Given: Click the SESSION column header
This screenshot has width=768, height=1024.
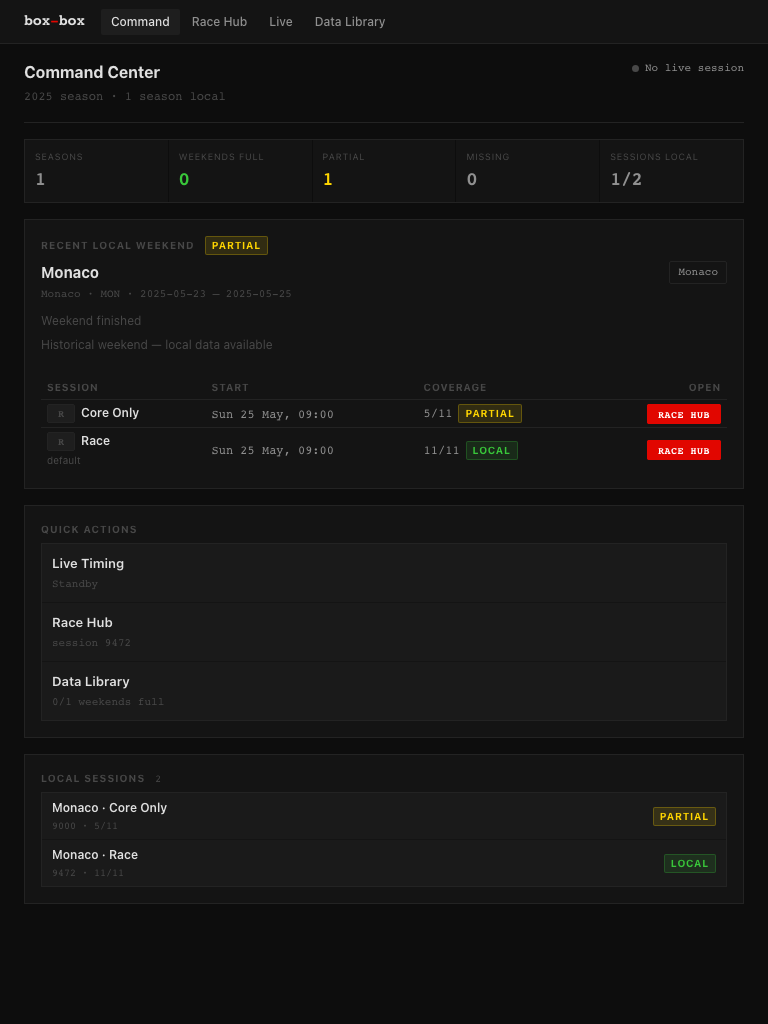Looking at the screenshot, I should coord(72,387).
